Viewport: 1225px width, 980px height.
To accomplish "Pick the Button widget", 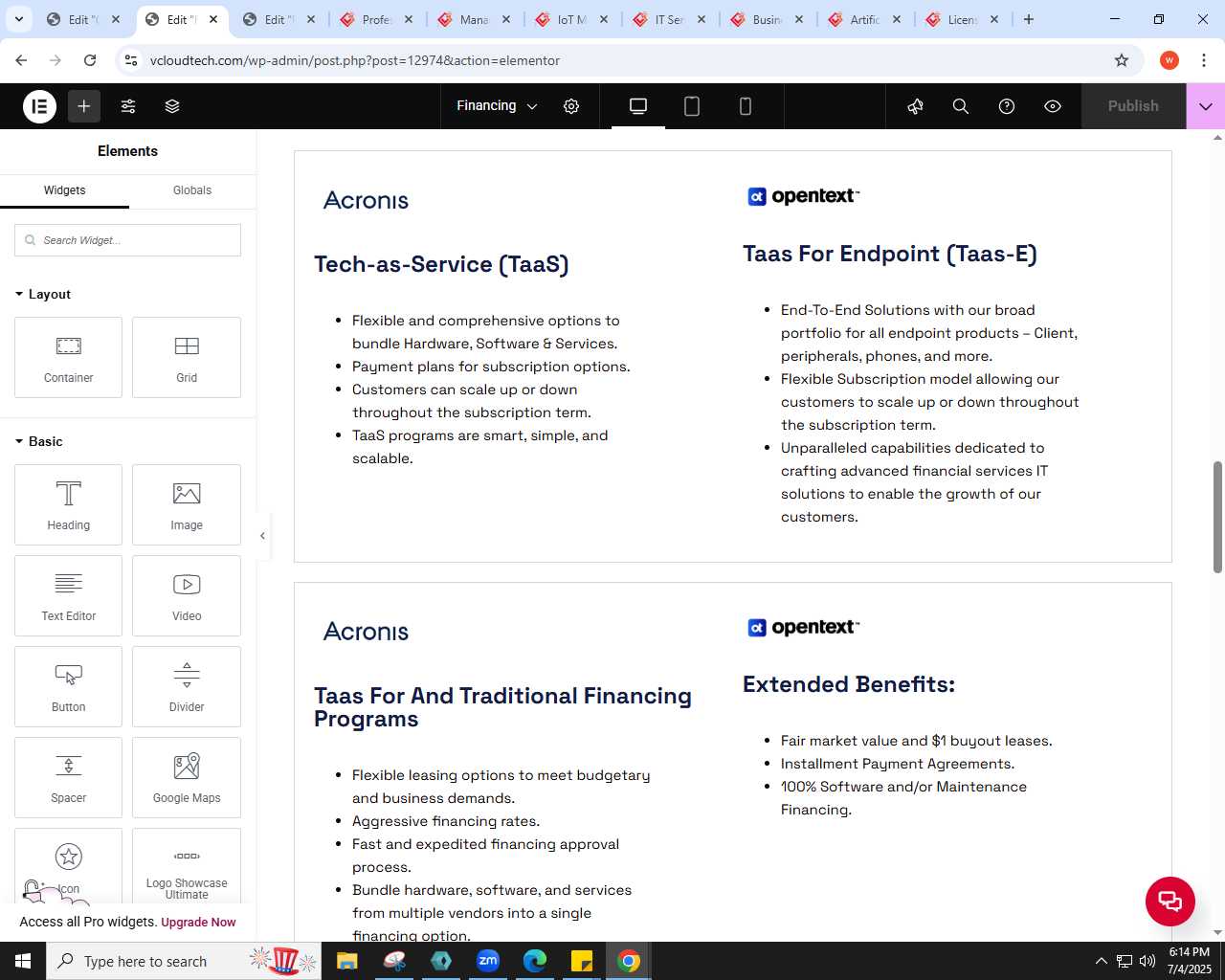I will point(68,686).
